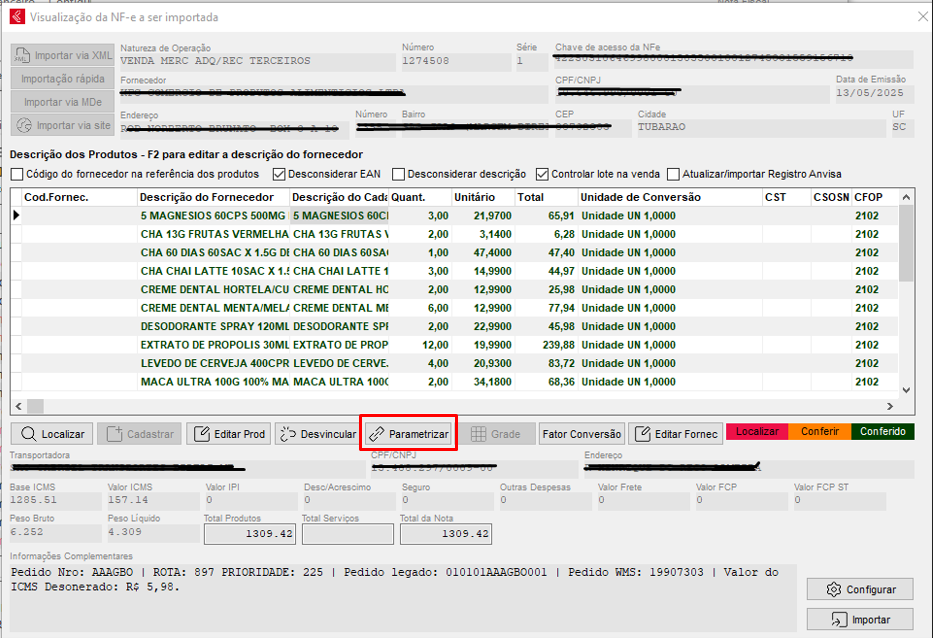Click the Localizar magnifier button

[x=53, y=434]
